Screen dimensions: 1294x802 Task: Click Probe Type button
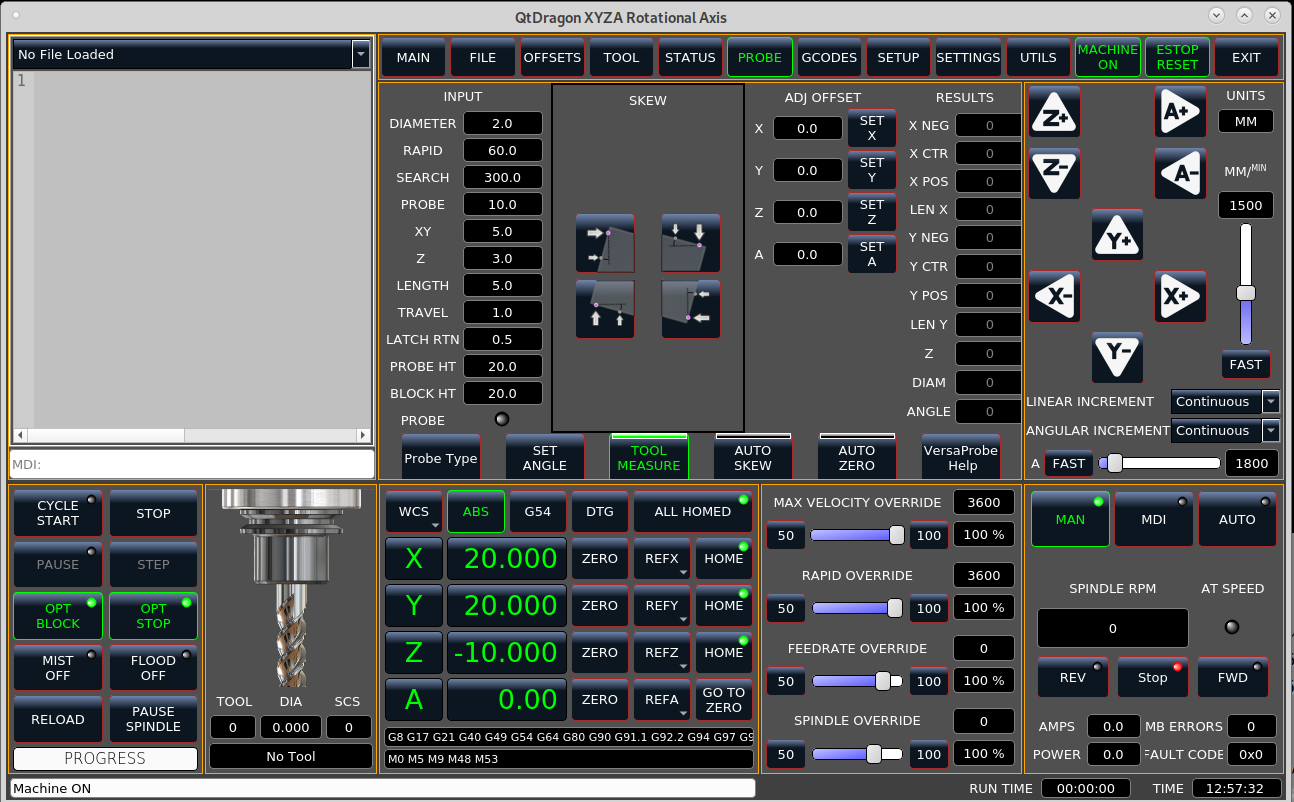(x=441, y=457)
